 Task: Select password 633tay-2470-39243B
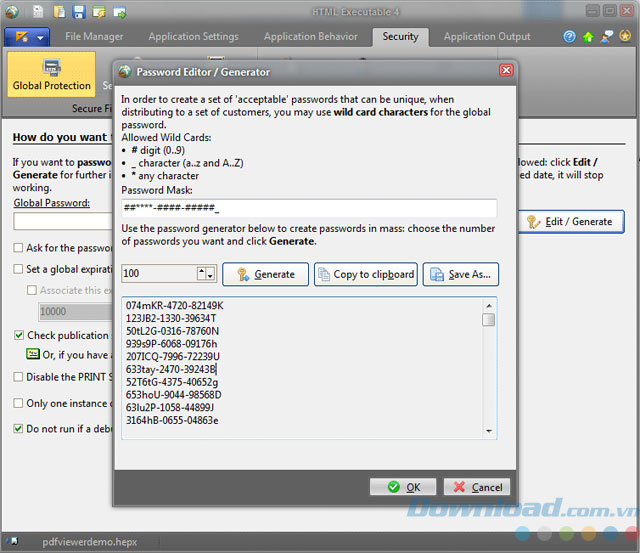coord(171,369)
